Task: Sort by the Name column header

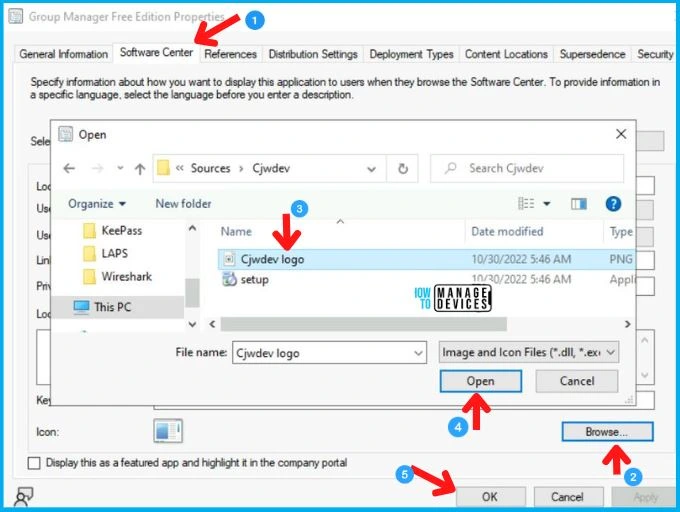Action: [236, 232]
